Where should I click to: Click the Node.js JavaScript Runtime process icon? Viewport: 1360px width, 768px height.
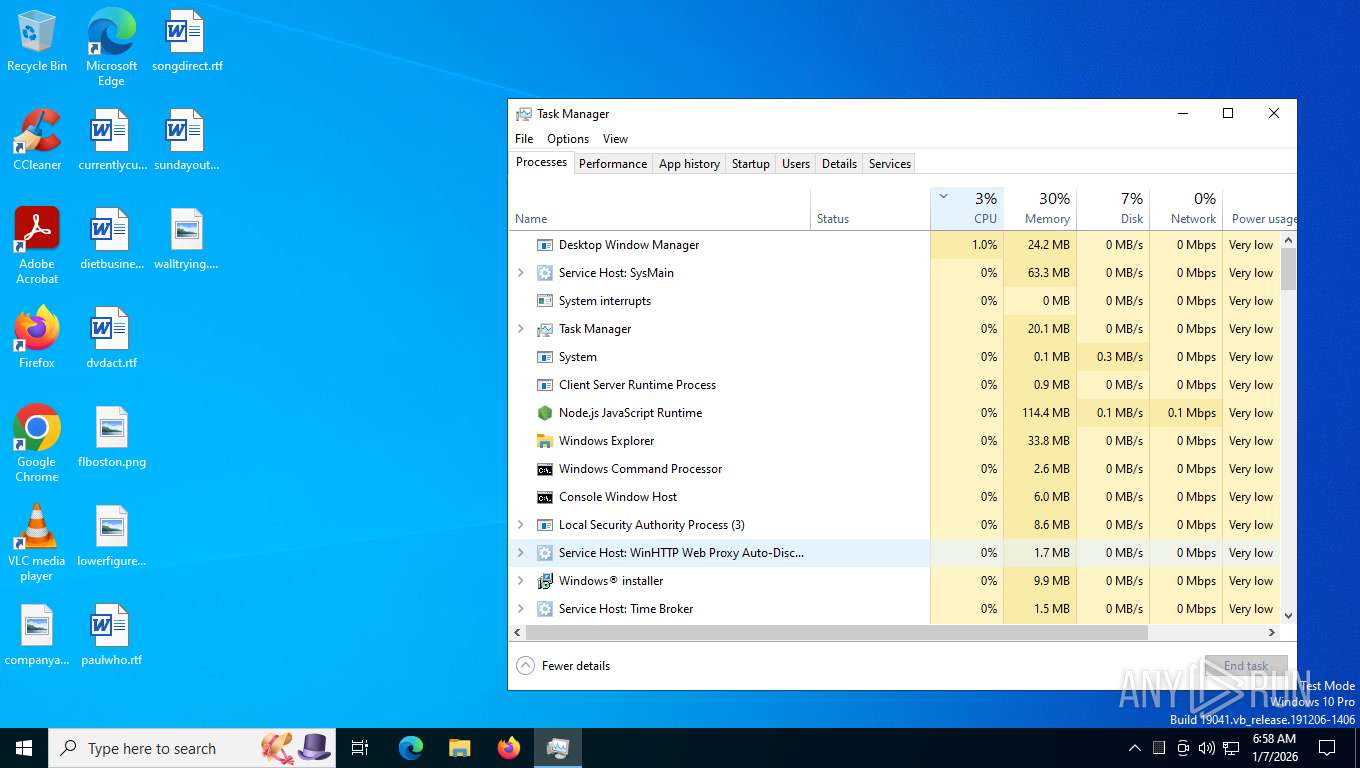click(x=545, y=413)
